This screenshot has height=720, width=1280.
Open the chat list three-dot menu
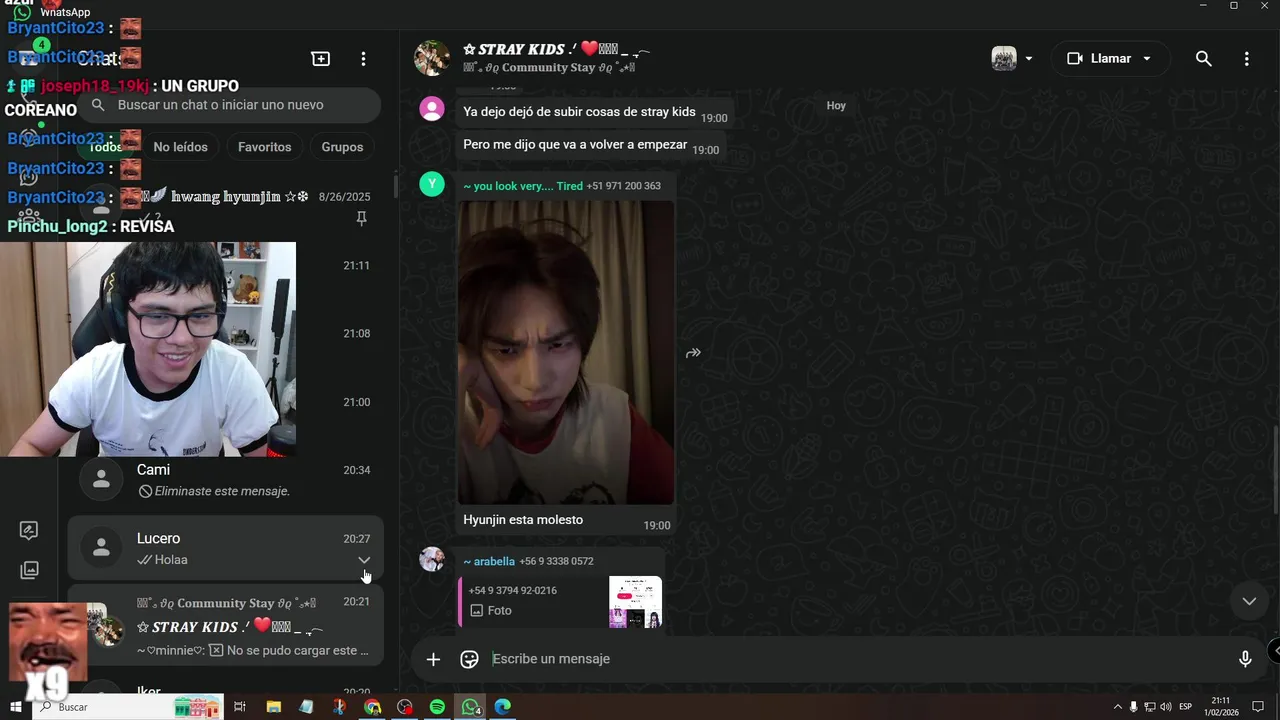363,59
